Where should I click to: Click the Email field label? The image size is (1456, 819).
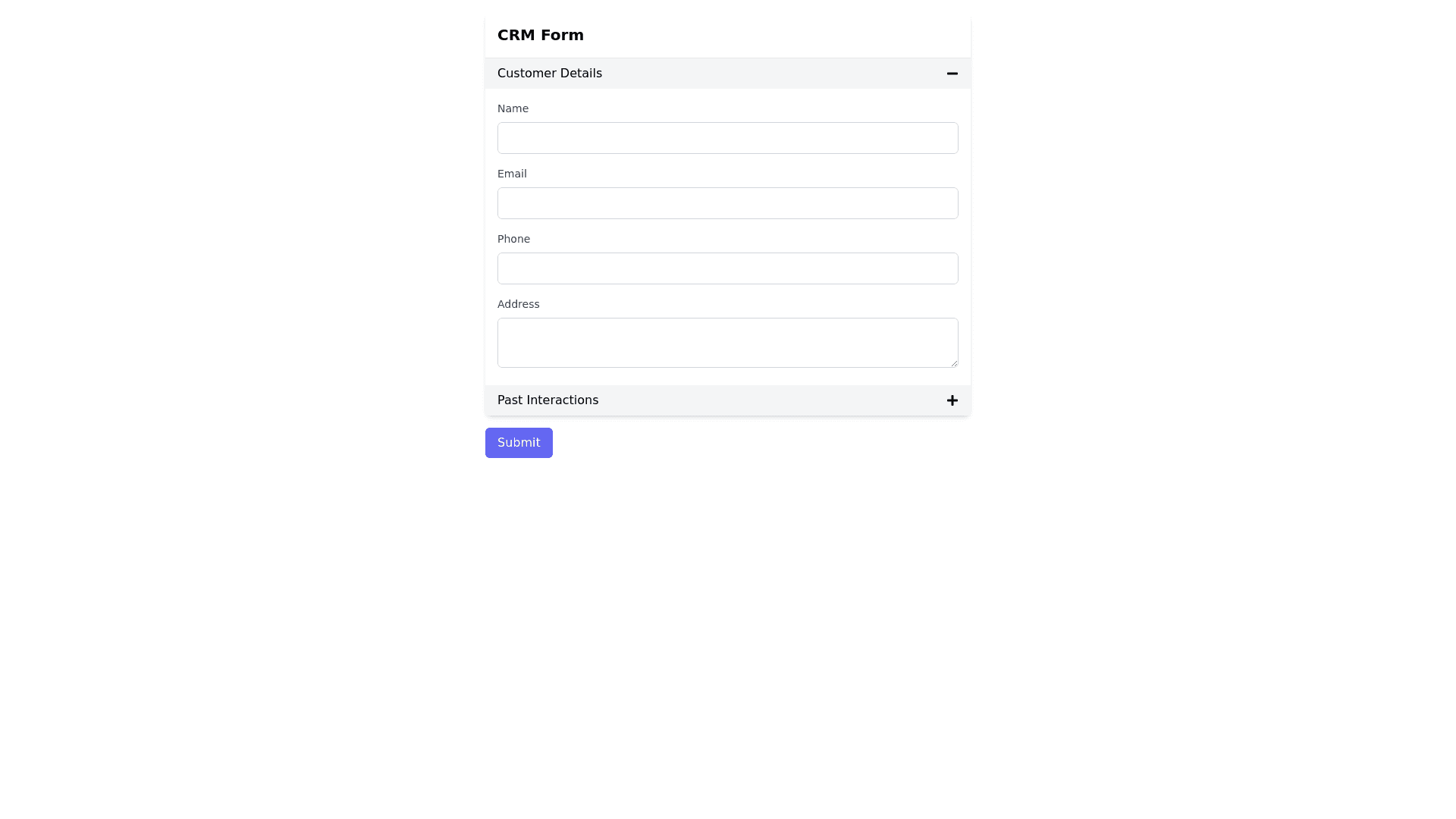[x=512, y=174]
